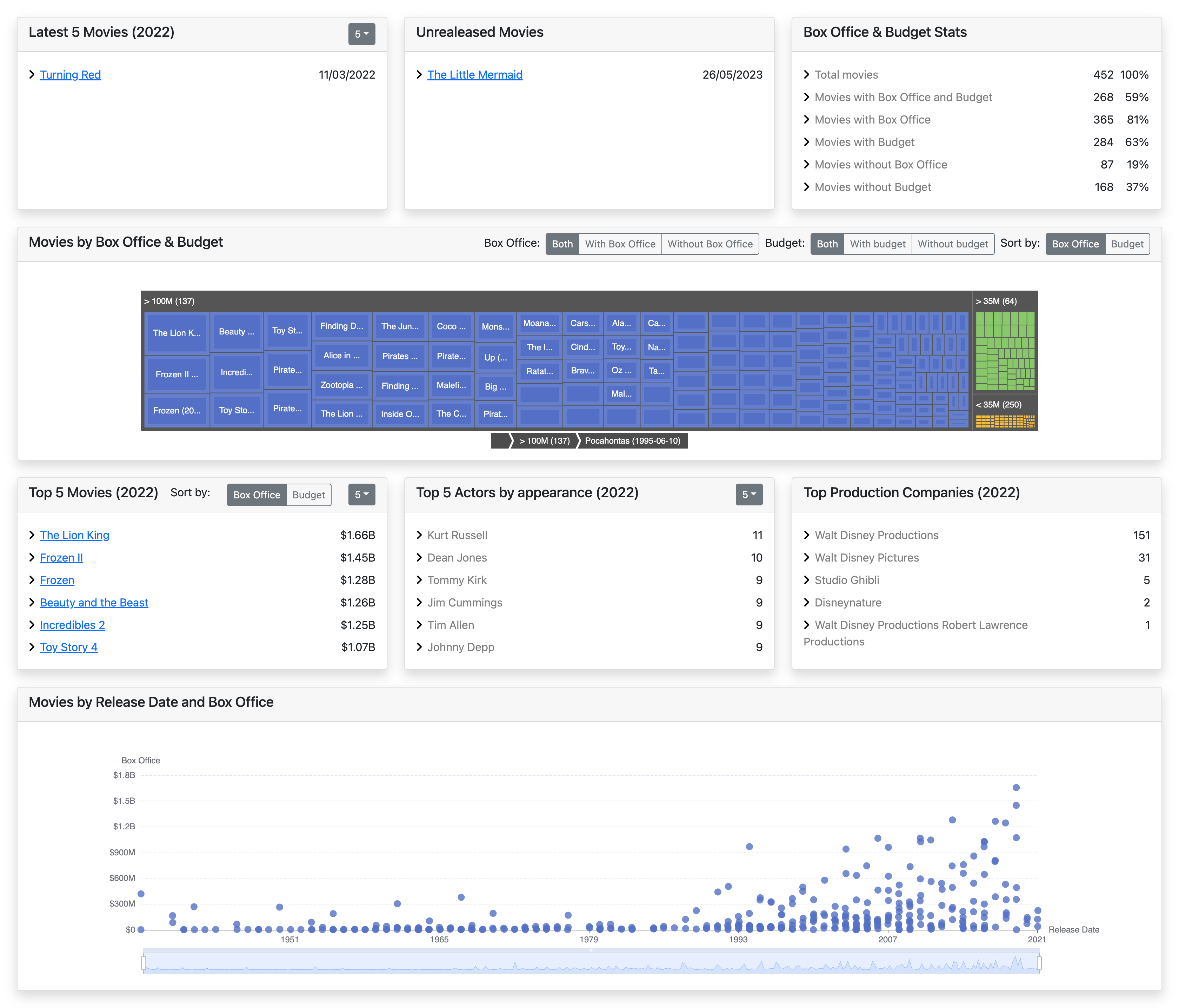Open Latest 5 Movies count dropdown
1179x1008 pixels.
[x=361, y=34]
